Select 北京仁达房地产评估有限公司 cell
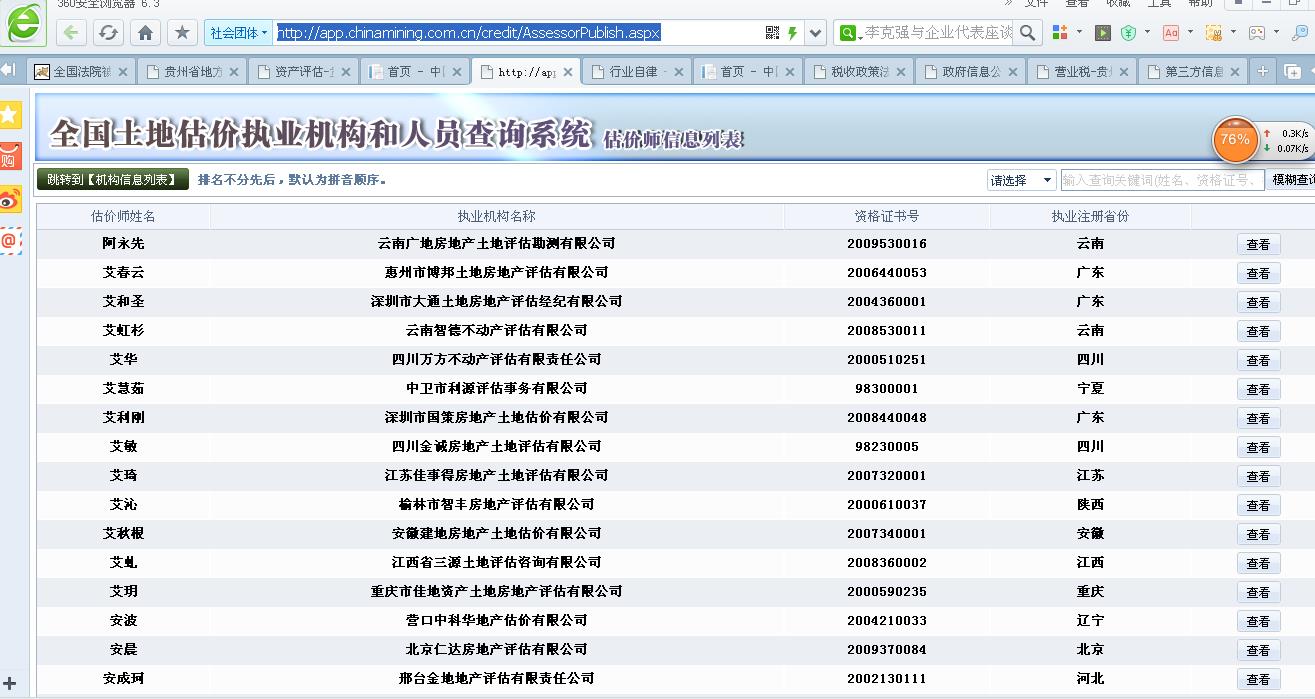This screenshot has height=699, width=1315. click(x=496, y=649)
